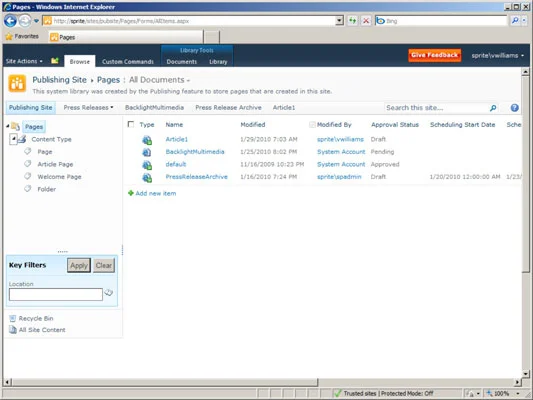Click the zoom level icon in the status bar
Screen dimensions: 533x400
489,393
